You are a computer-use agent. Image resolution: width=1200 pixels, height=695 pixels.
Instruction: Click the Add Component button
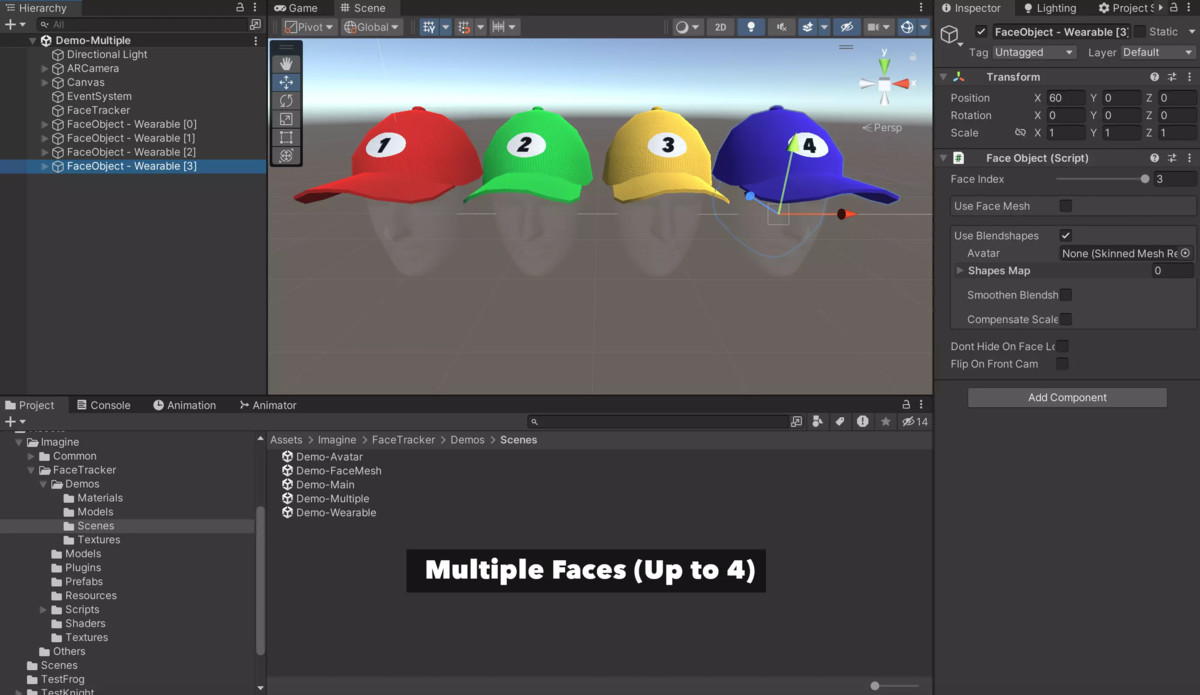click(1066, 397)
